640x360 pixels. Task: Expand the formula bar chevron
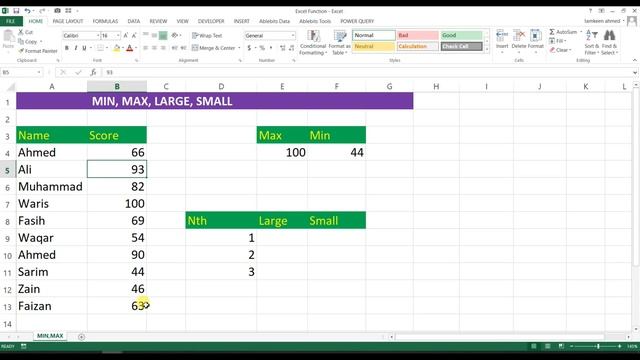tap(635, 73)
